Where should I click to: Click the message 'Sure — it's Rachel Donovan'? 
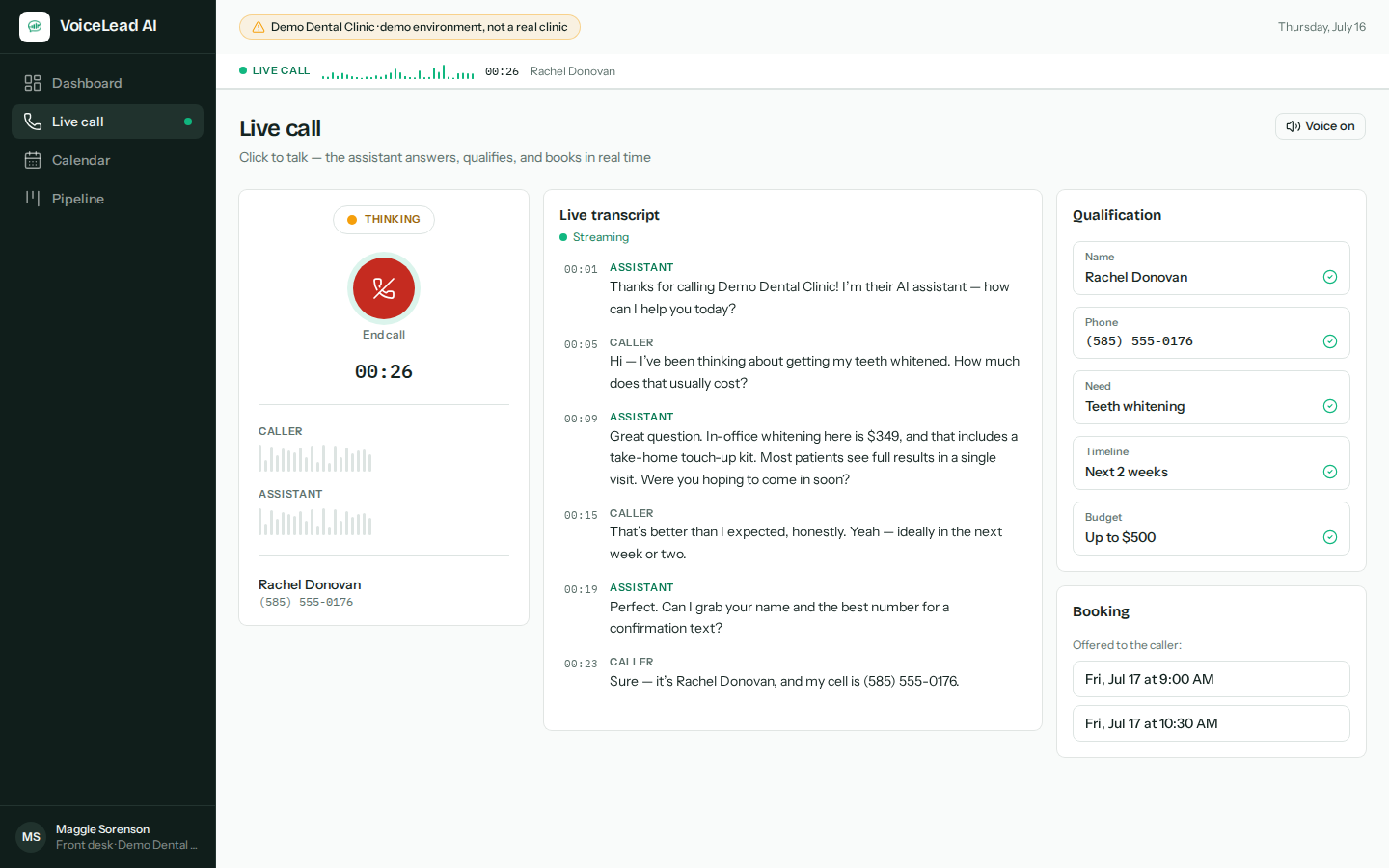[784, 681]
